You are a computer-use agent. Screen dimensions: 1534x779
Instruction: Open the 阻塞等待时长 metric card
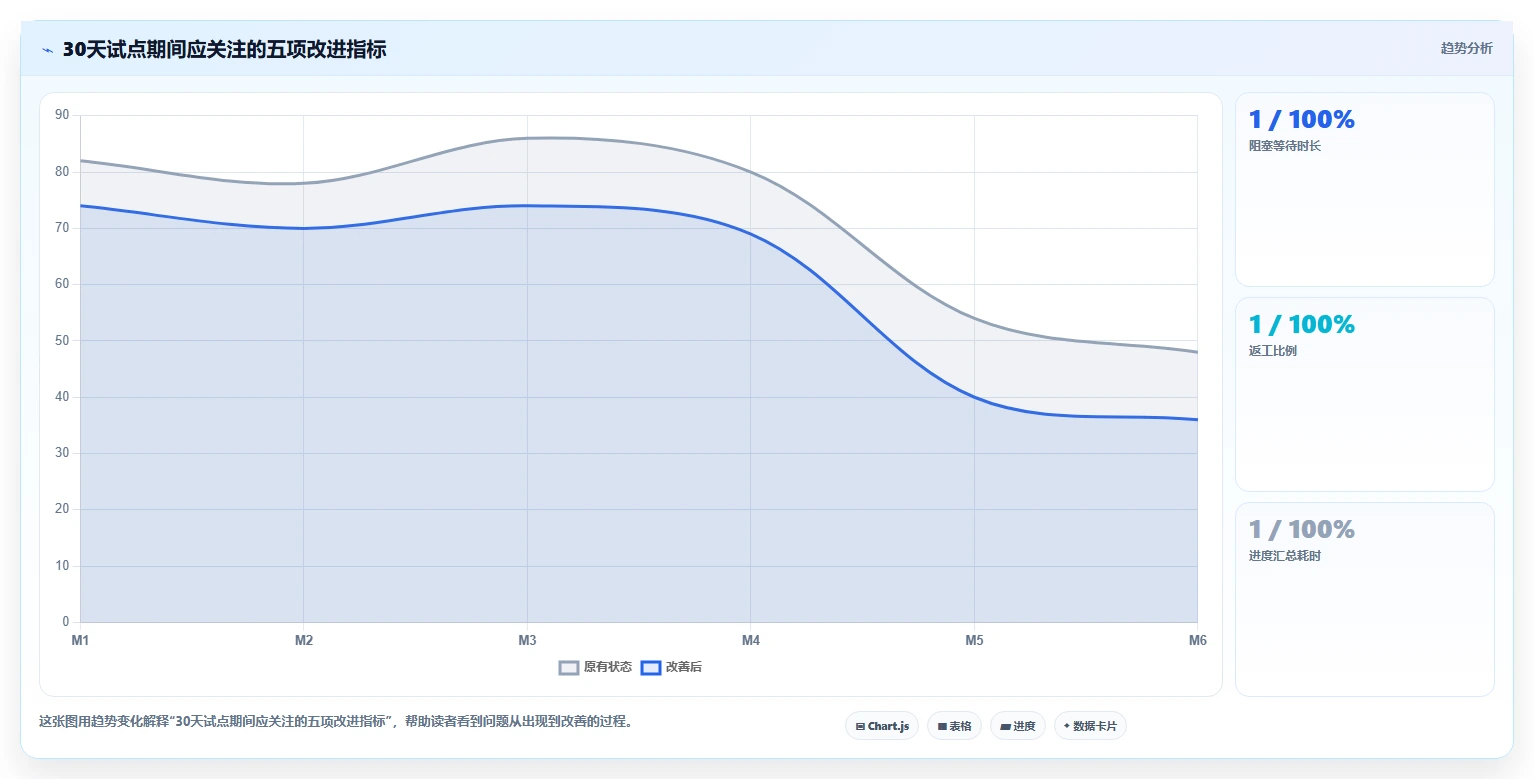(x=1364, y=190)
